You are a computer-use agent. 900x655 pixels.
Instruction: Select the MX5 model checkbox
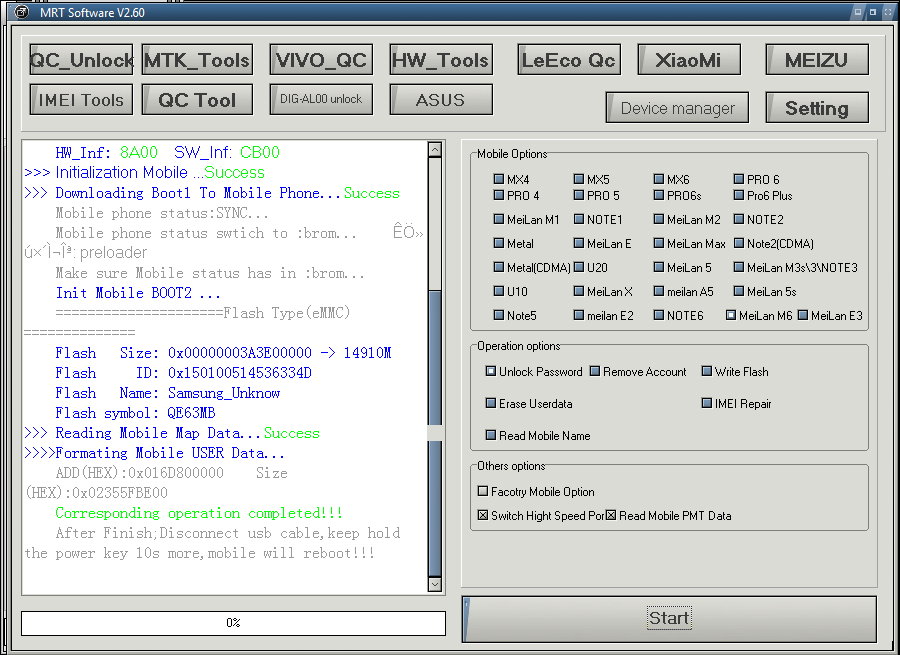coord(579,179)
